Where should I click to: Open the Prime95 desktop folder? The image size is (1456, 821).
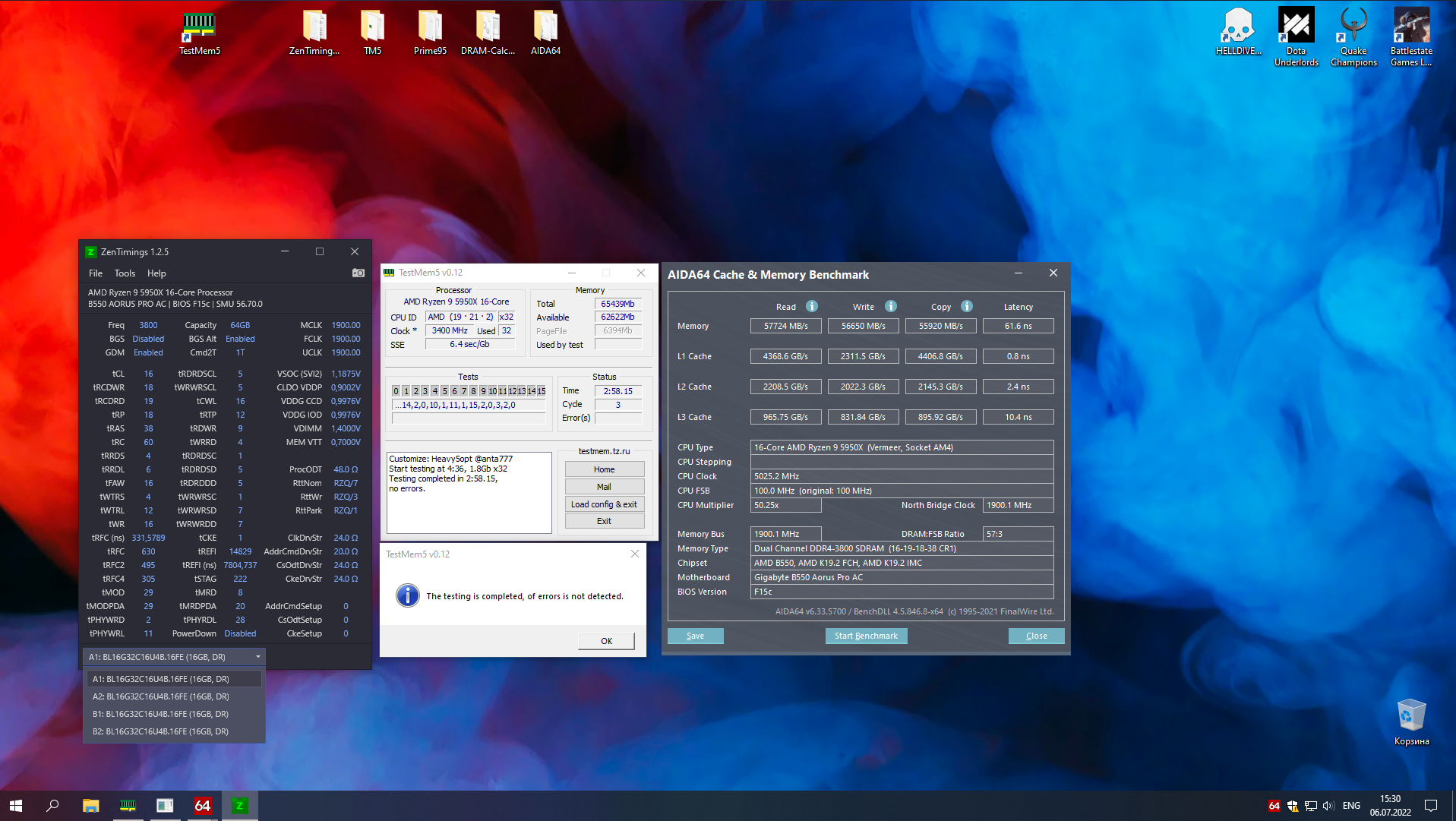point(430,33)
